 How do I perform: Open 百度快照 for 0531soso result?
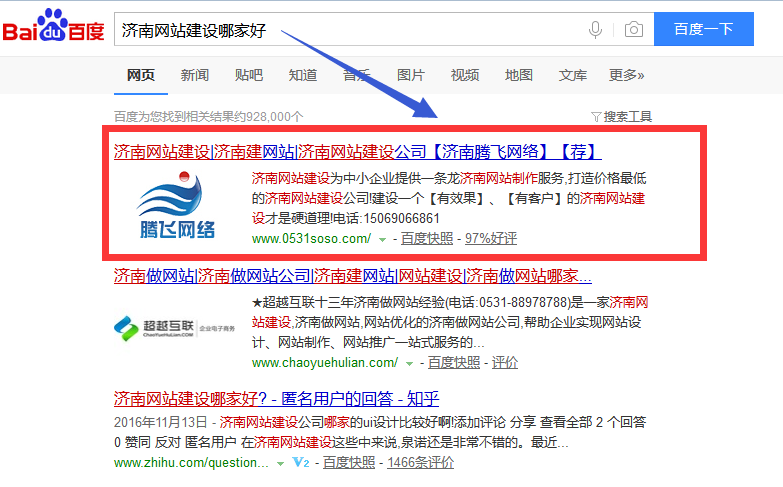click(x=426, y=239)
